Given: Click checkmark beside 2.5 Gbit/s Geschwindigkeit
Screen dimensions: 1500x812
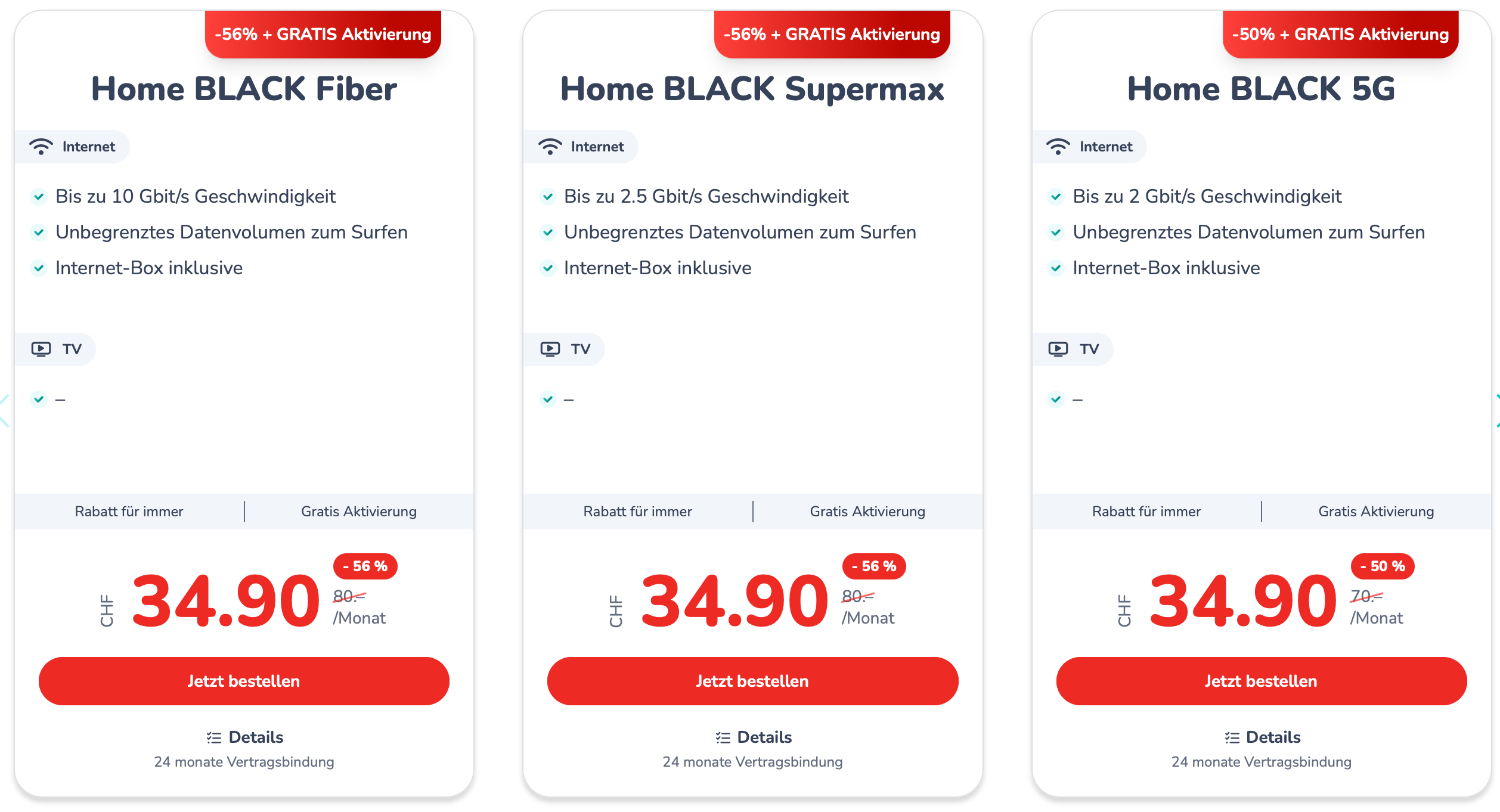Looking at the screenshot, I should [547, 197].
